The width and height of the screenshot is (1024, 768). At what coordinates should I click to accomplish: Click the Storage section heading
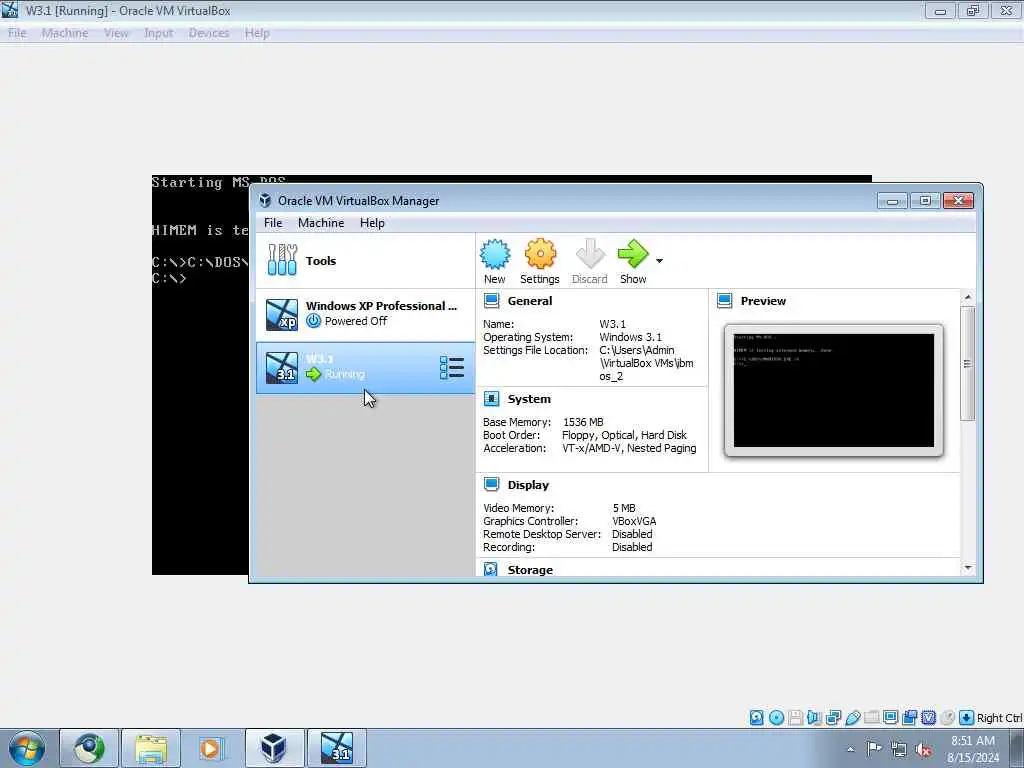pos(530,569)
